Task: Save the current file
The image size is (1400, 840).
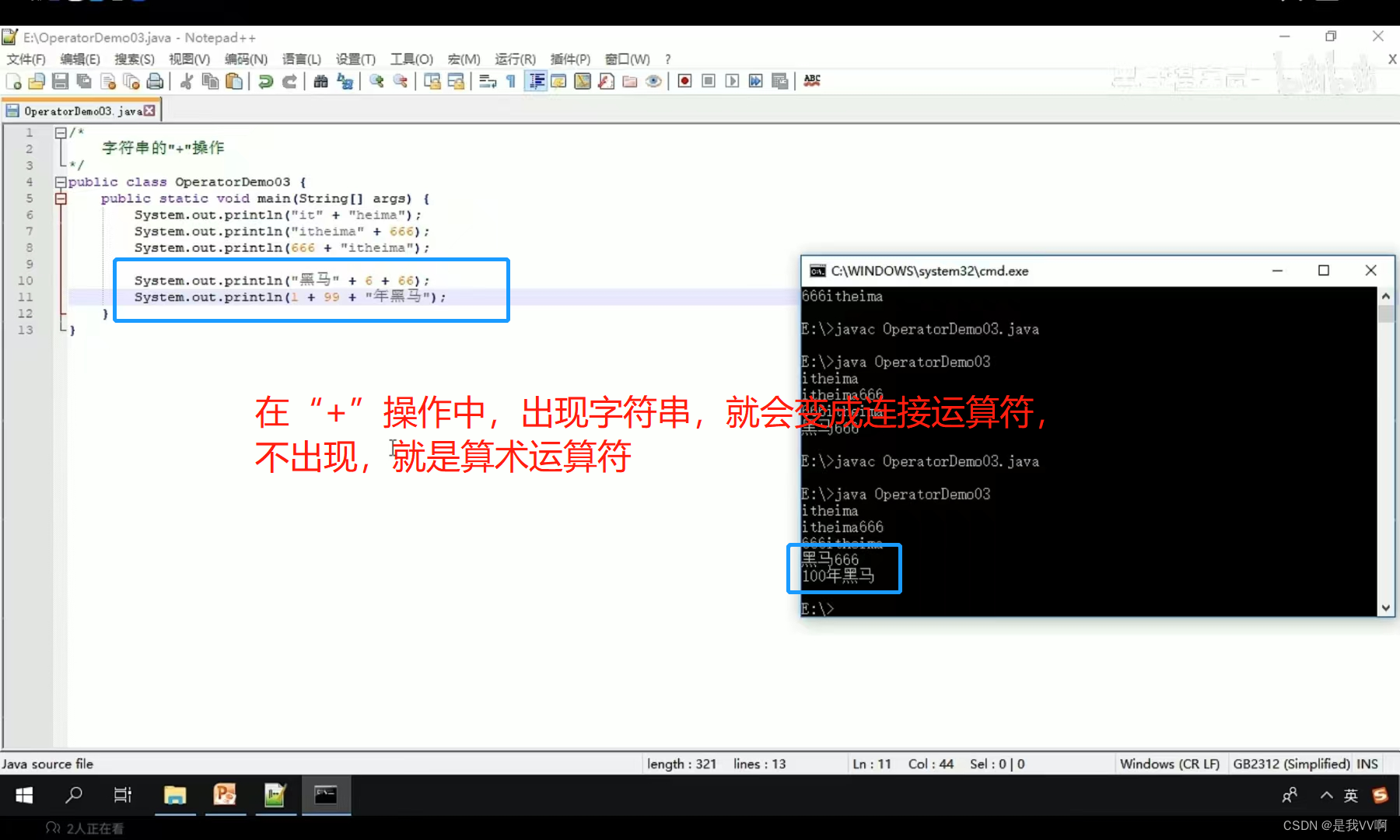Action: coord(61,81)
